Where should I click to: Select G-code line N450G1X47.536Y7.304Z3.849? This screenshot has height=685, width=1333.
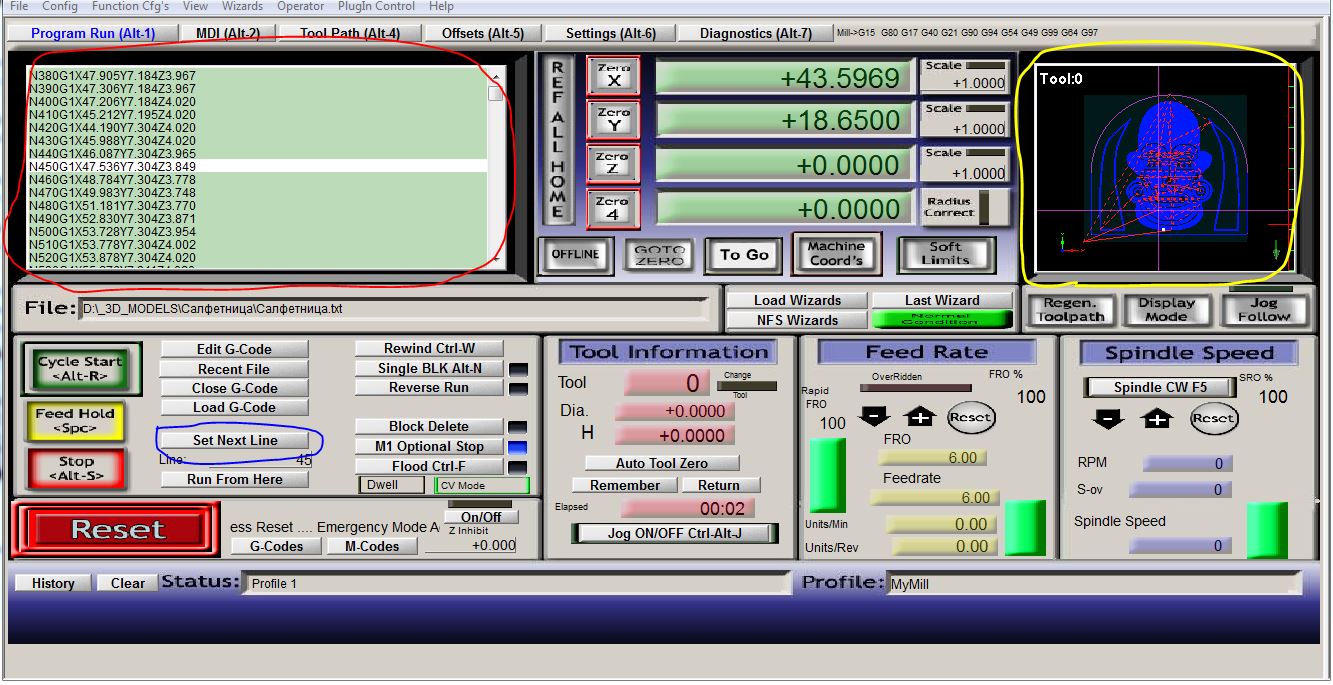256,166
